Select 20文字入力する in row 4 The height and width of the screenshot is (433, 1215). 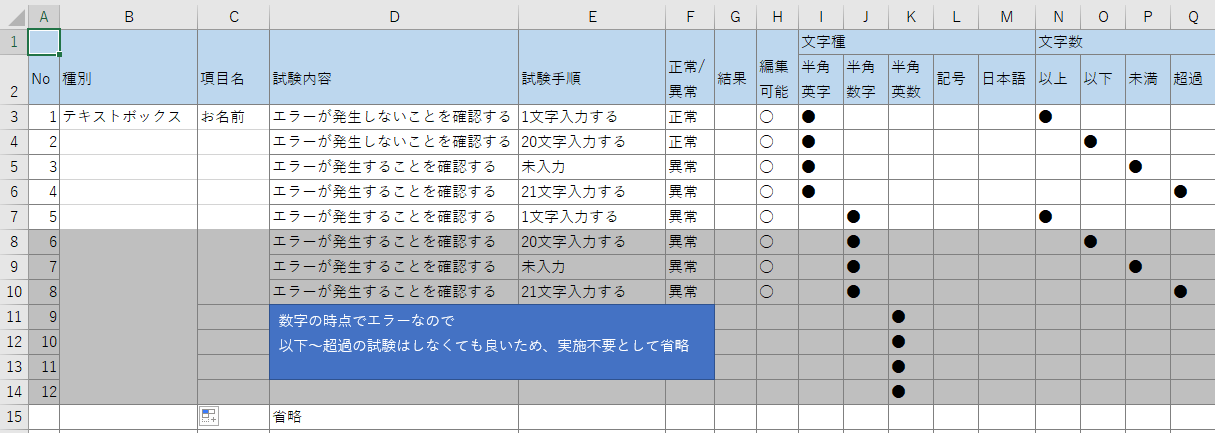[592, 141]
